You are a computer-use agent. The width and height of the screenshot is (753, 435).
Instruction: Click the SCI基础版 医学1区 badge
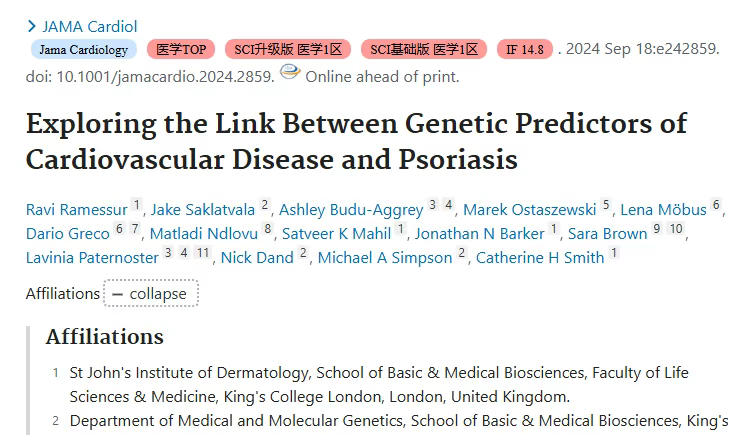[x=424, y=49]
